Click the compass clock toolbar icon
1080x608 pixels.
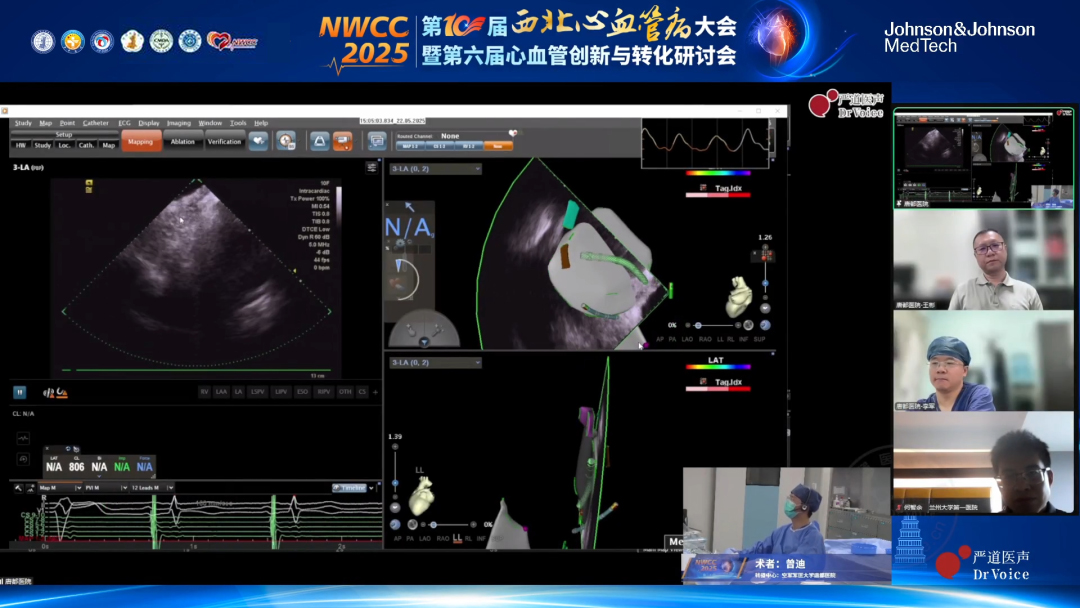(287, 141)
